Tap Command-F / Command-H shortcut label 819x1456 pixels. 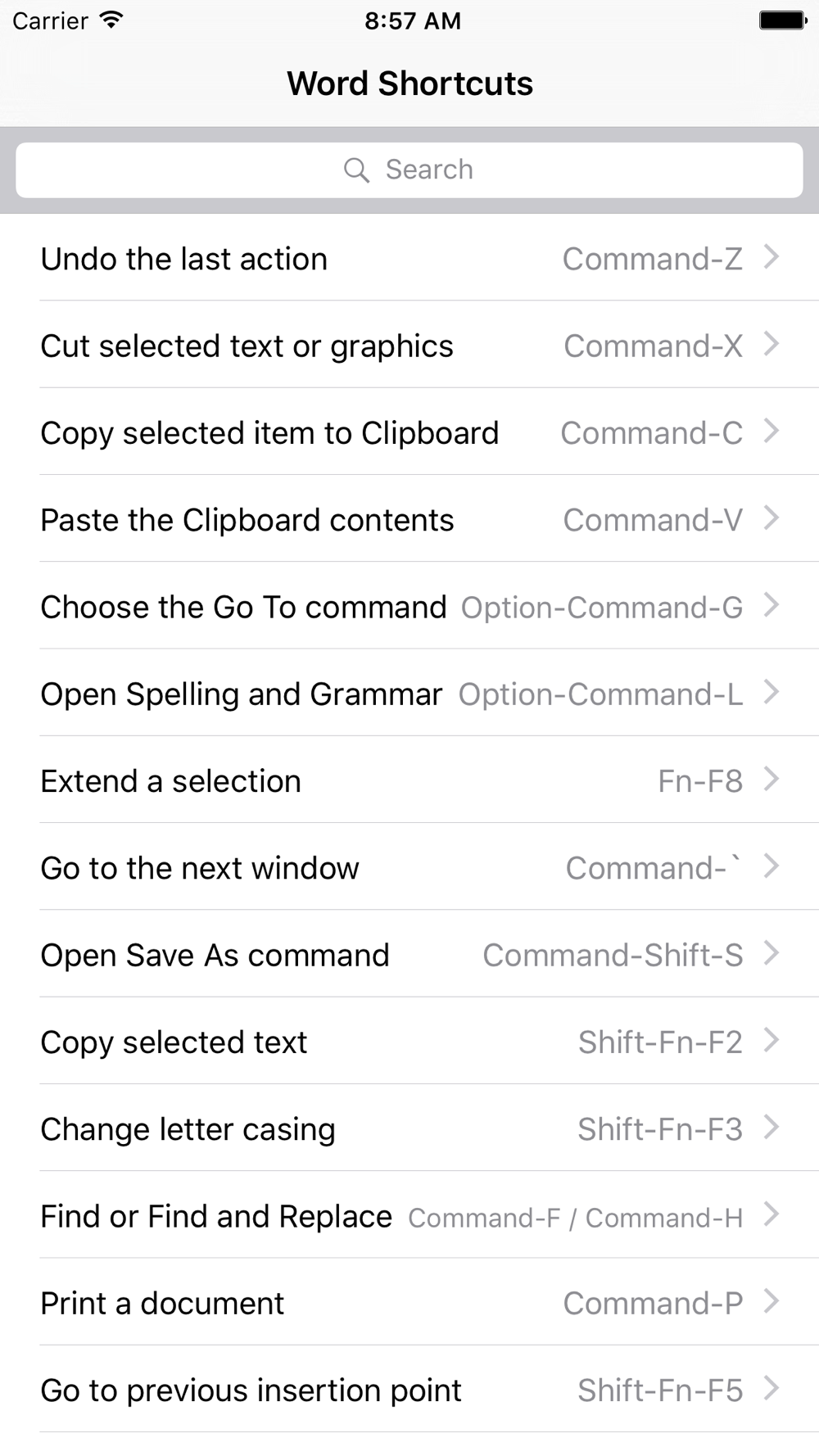[575, 1218]
